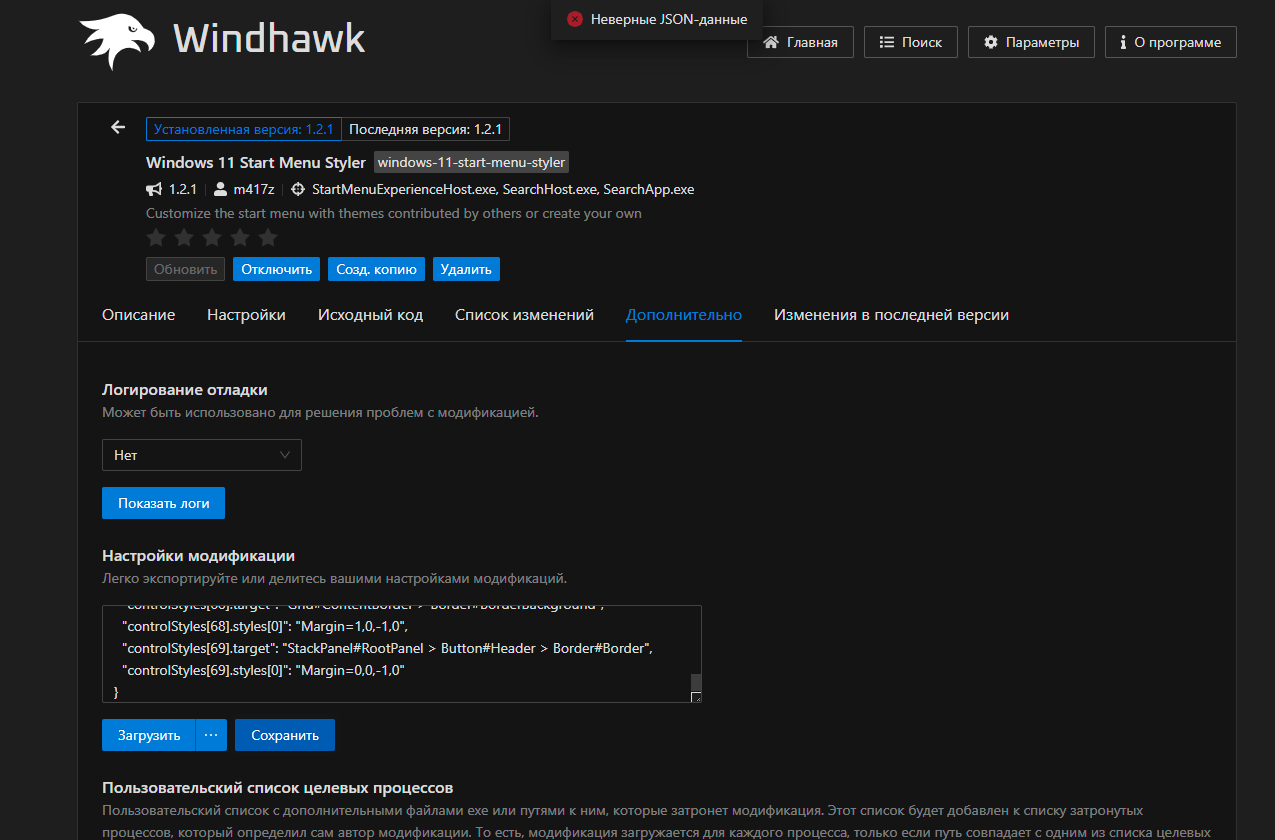Click the StartMenuExperienceHost.exe process list text
Viewport: 1275px width, 840px height.
coord(503,189)
